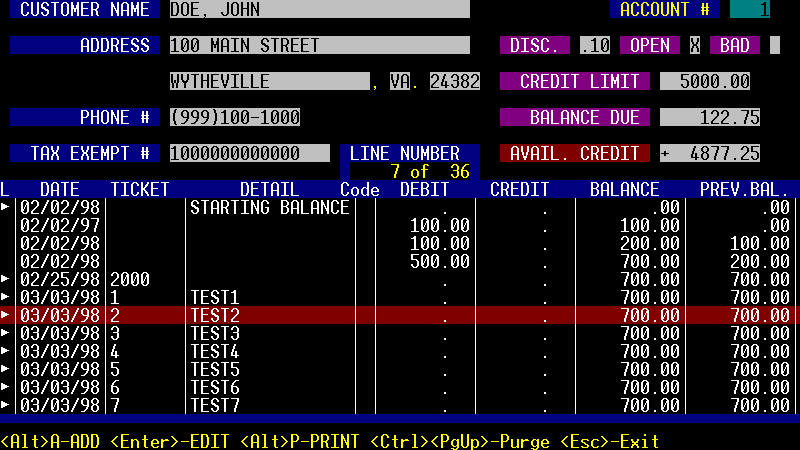The width and height of the screenshot is (800, 450).
Task: Click the Code column header
Action: click(x=360, y=189)
